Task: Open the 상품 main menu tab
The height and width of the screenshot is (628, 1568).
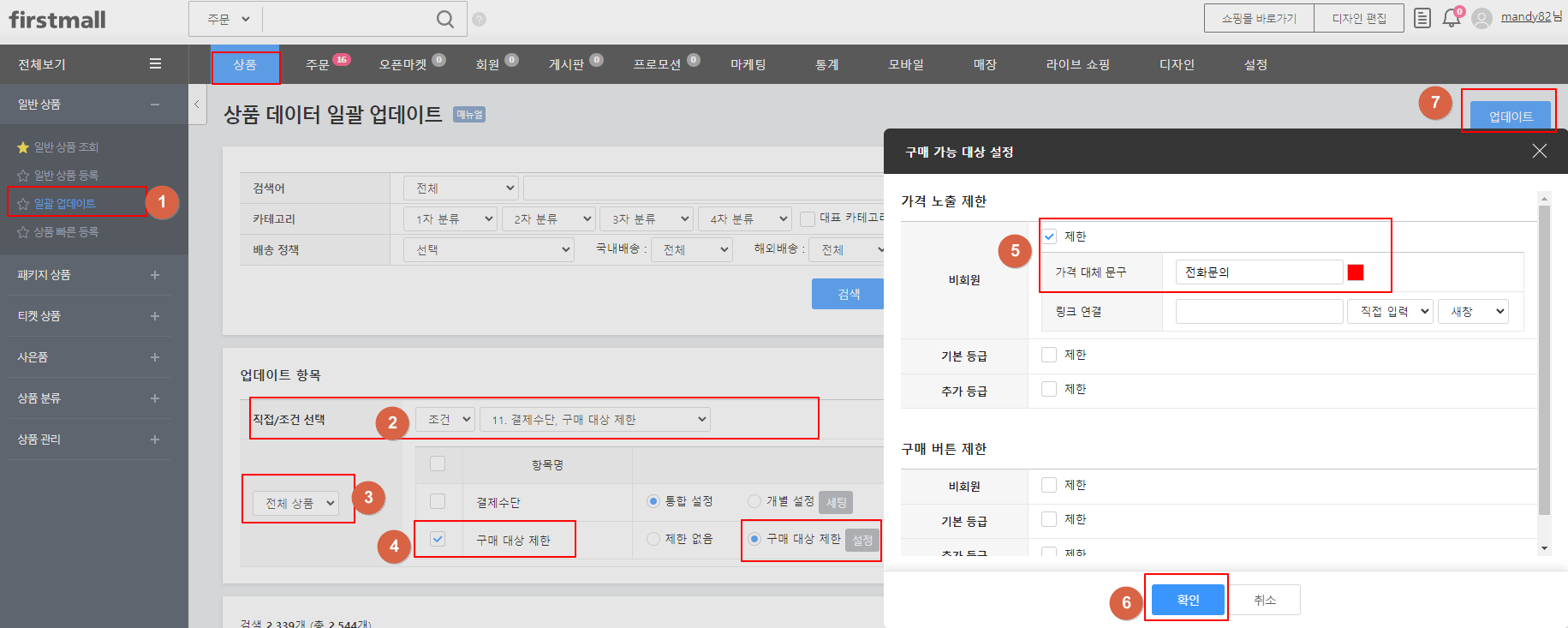Action: 245,64
